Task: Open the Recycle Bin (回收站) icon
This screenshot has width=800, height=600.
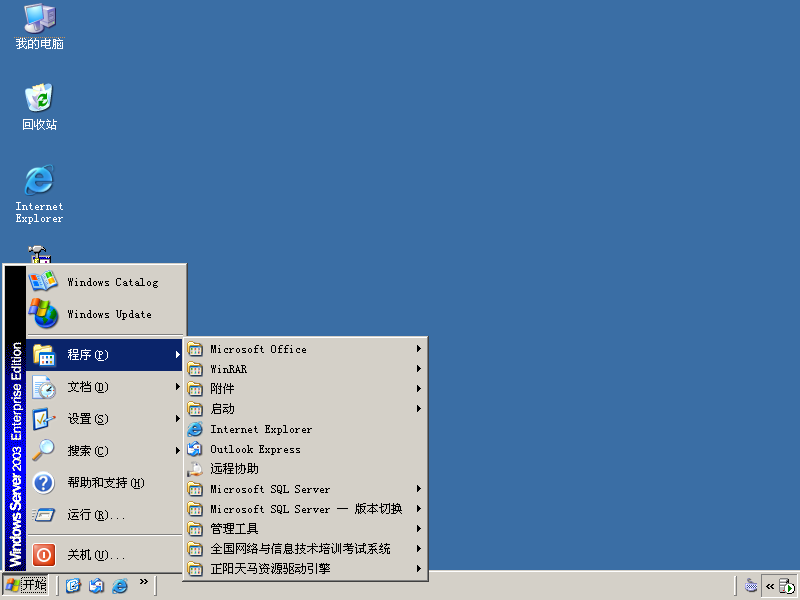Action: (x=39, y=106)
